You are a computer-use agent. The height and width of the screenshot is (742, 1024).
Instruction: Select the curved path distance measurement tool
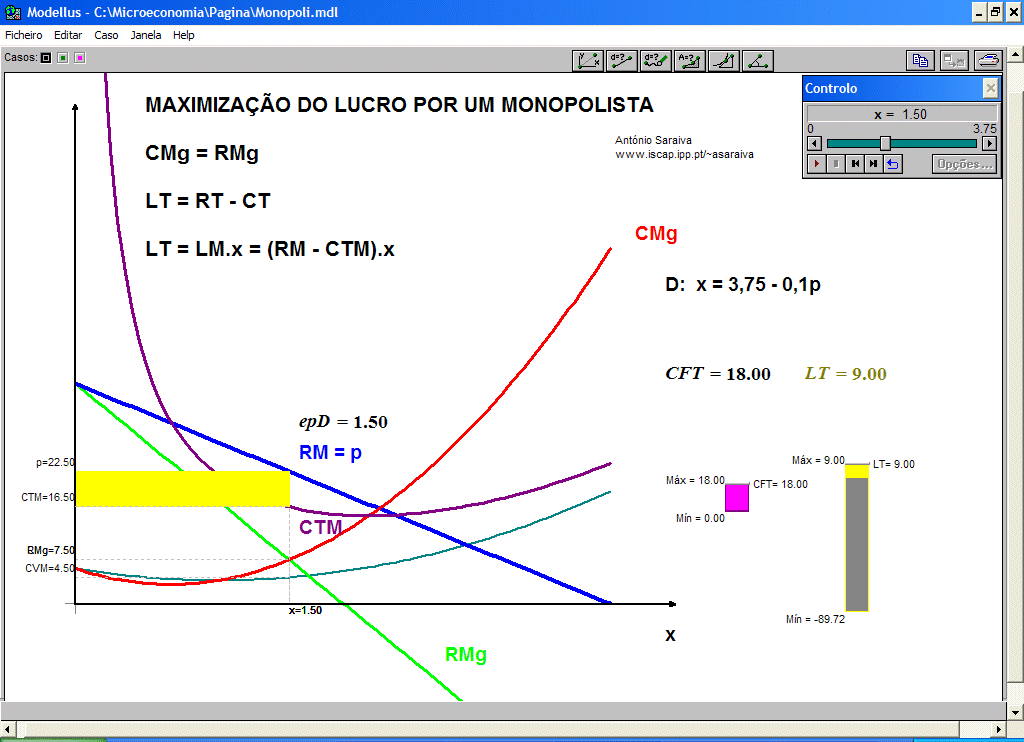pyautogui.click(x=656, y=61)
